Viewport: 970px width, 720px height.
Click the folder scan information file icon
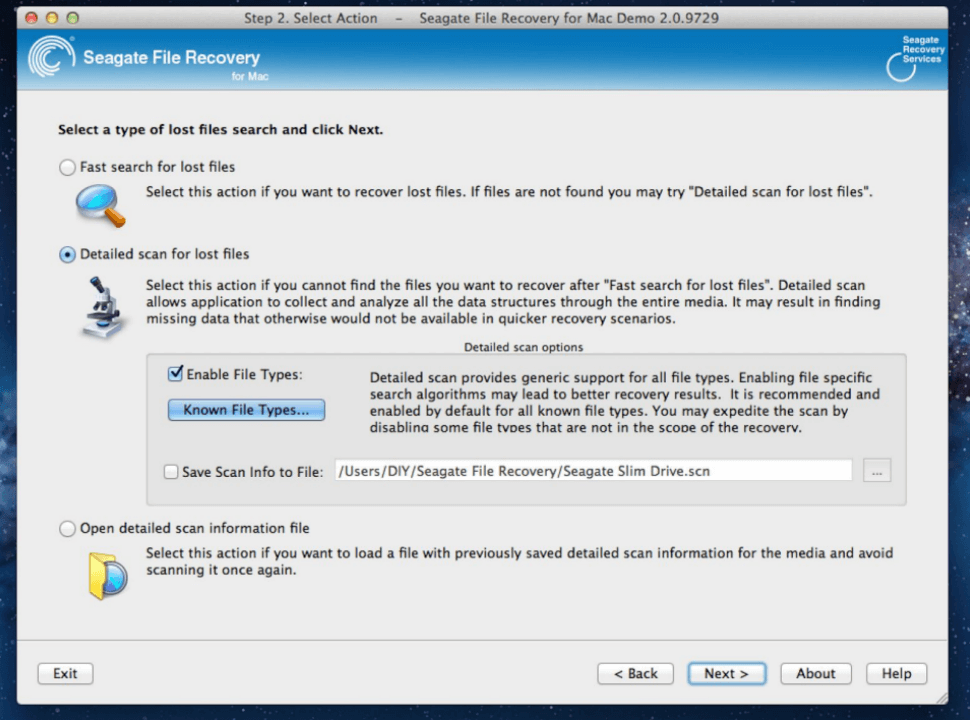pos(106,575)
